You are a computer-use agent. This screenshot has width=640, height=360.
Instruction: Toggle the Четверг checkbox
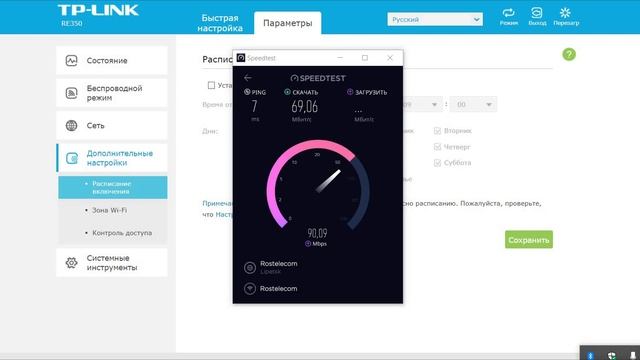(438, 147)
